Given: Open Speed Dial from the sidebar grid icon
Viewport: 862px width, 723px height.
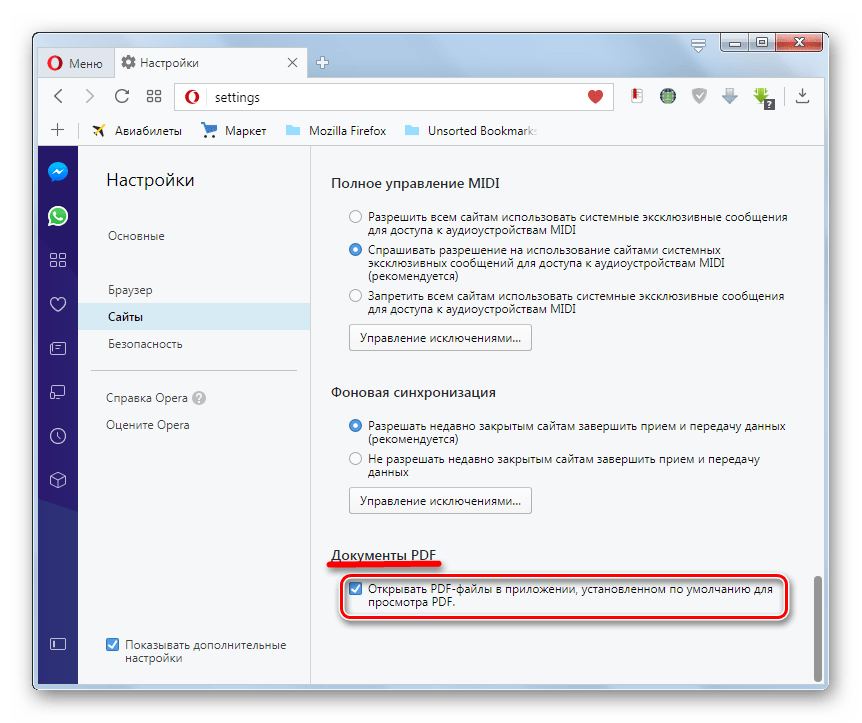Looking at the screenshot, I should [x=57, y=260].
